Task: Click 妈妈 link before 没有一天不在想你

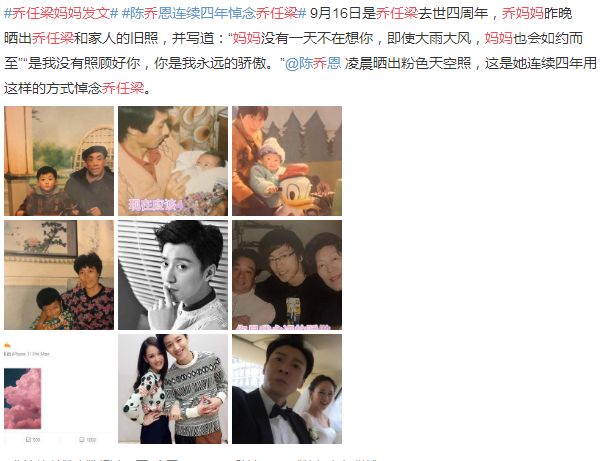Action: click(x=247, y=38)
